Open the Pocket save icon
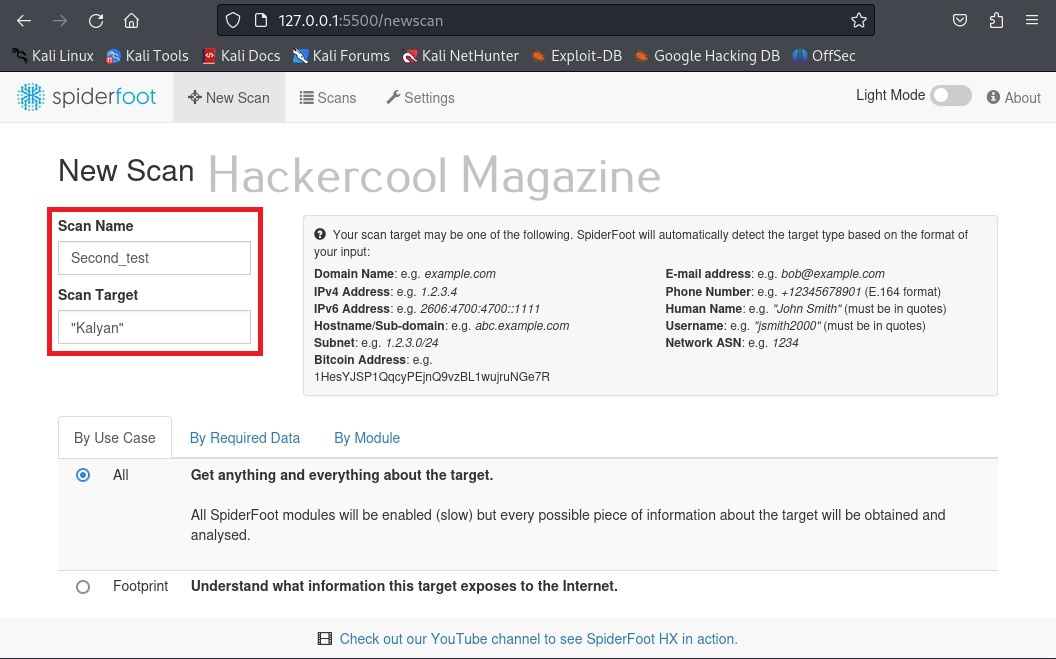The width and height of the screenshot is (1056, 659). [x=960, y=21]
